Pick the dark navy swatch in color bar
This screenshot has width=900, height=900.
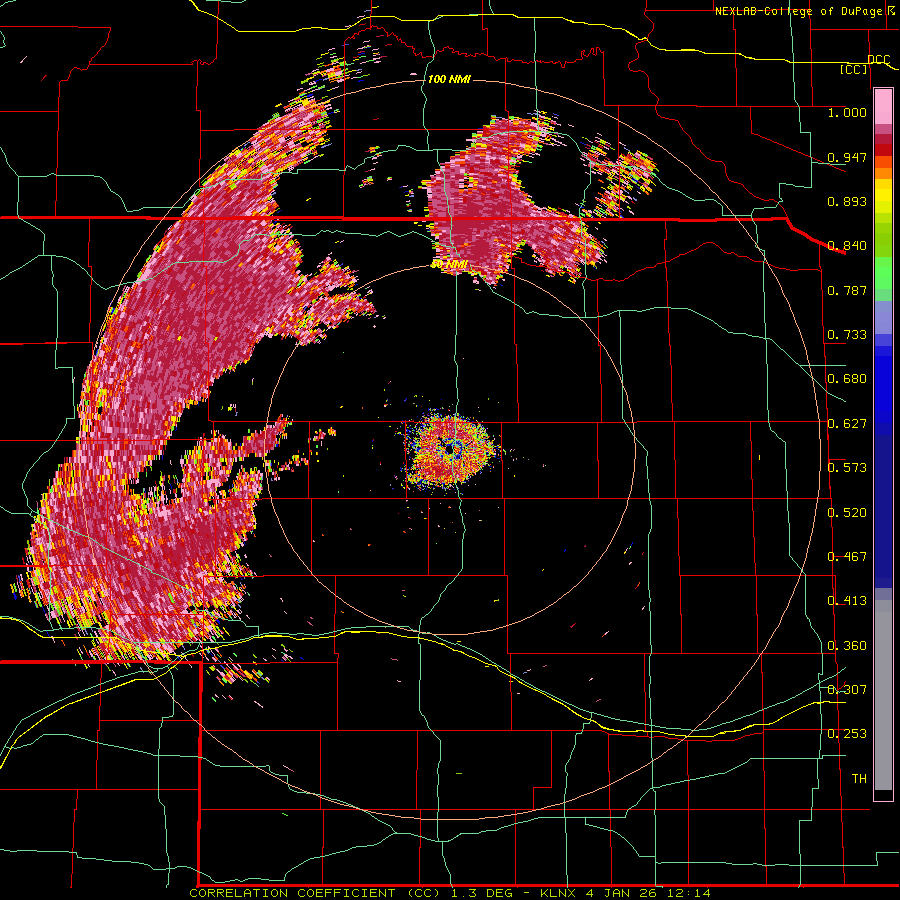(x=883, y=508)
